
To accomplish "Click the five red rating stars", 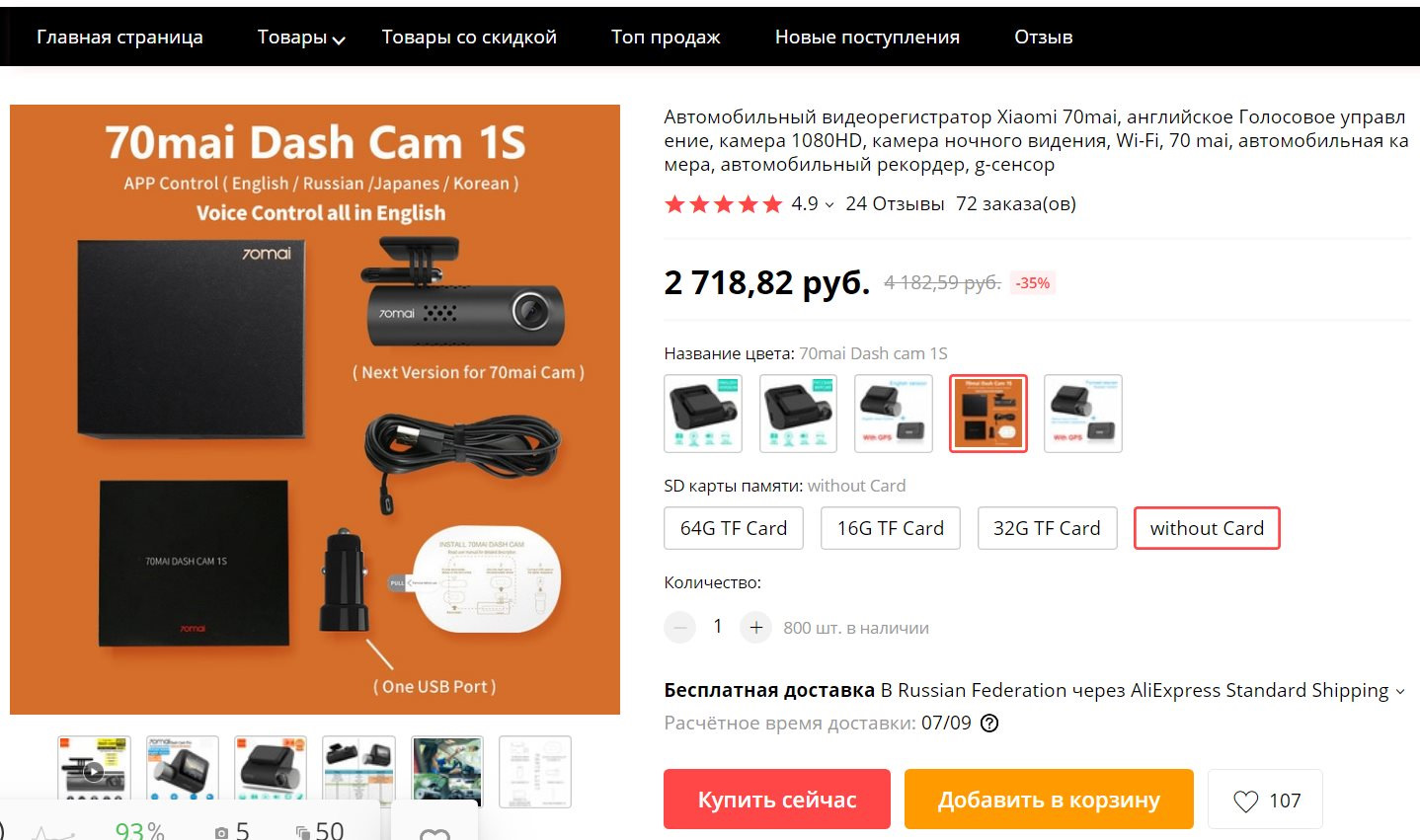I will pyautogui.click(x=724, y=204).
